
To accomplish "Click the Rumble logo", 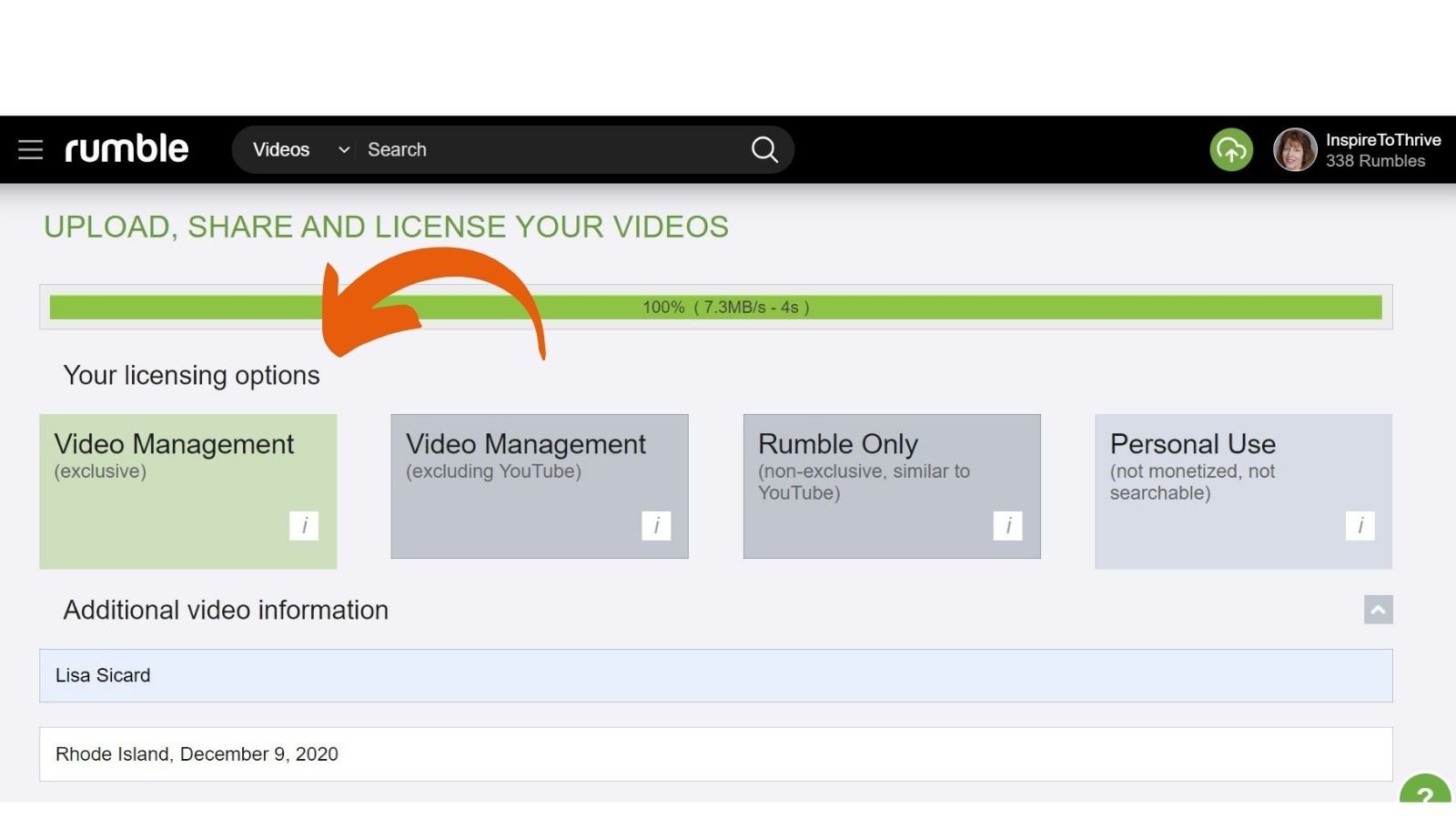I will pos(126,148).
